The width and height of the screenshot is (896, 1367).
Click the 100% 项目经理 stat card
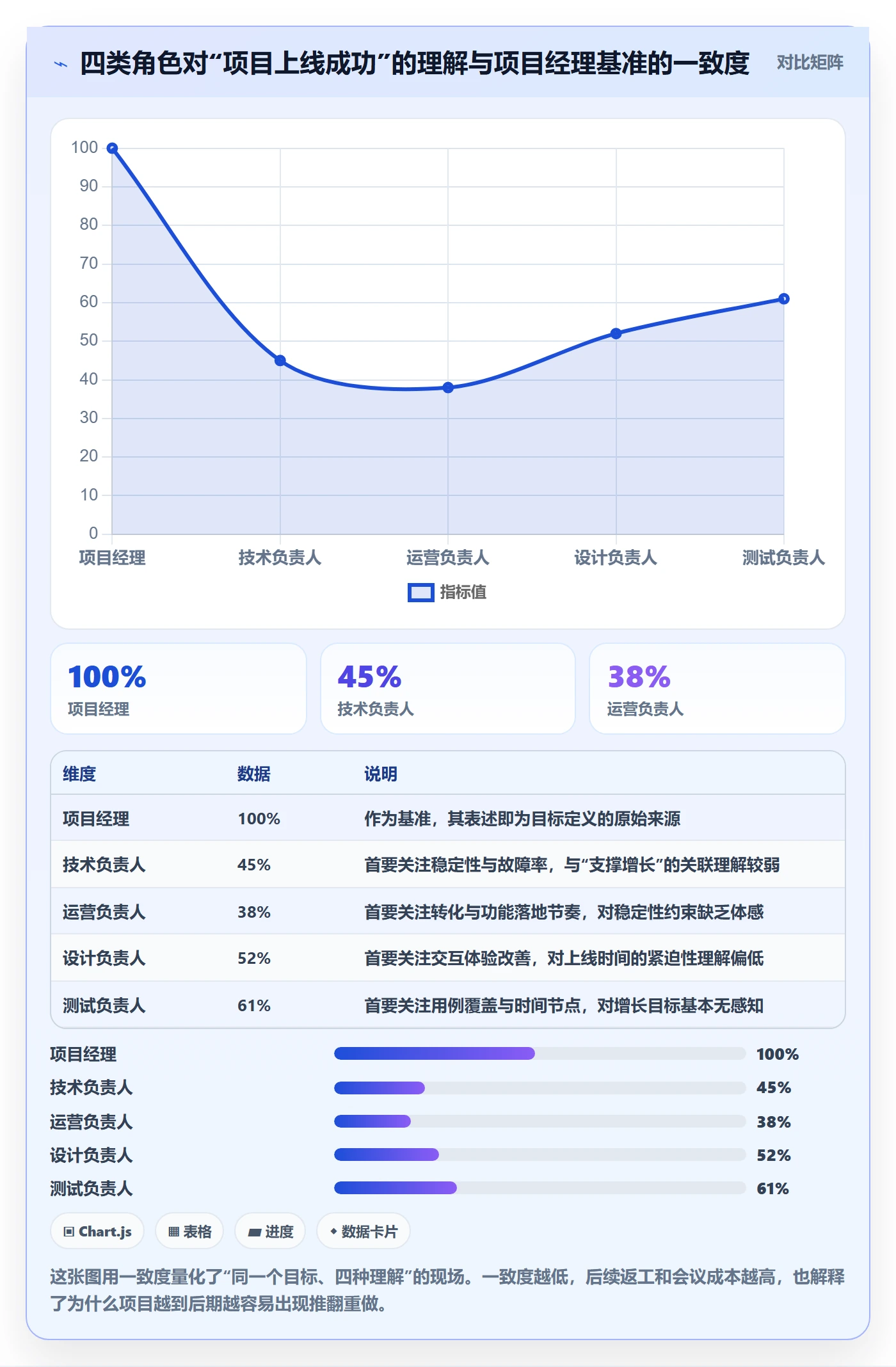pos(179,689)
